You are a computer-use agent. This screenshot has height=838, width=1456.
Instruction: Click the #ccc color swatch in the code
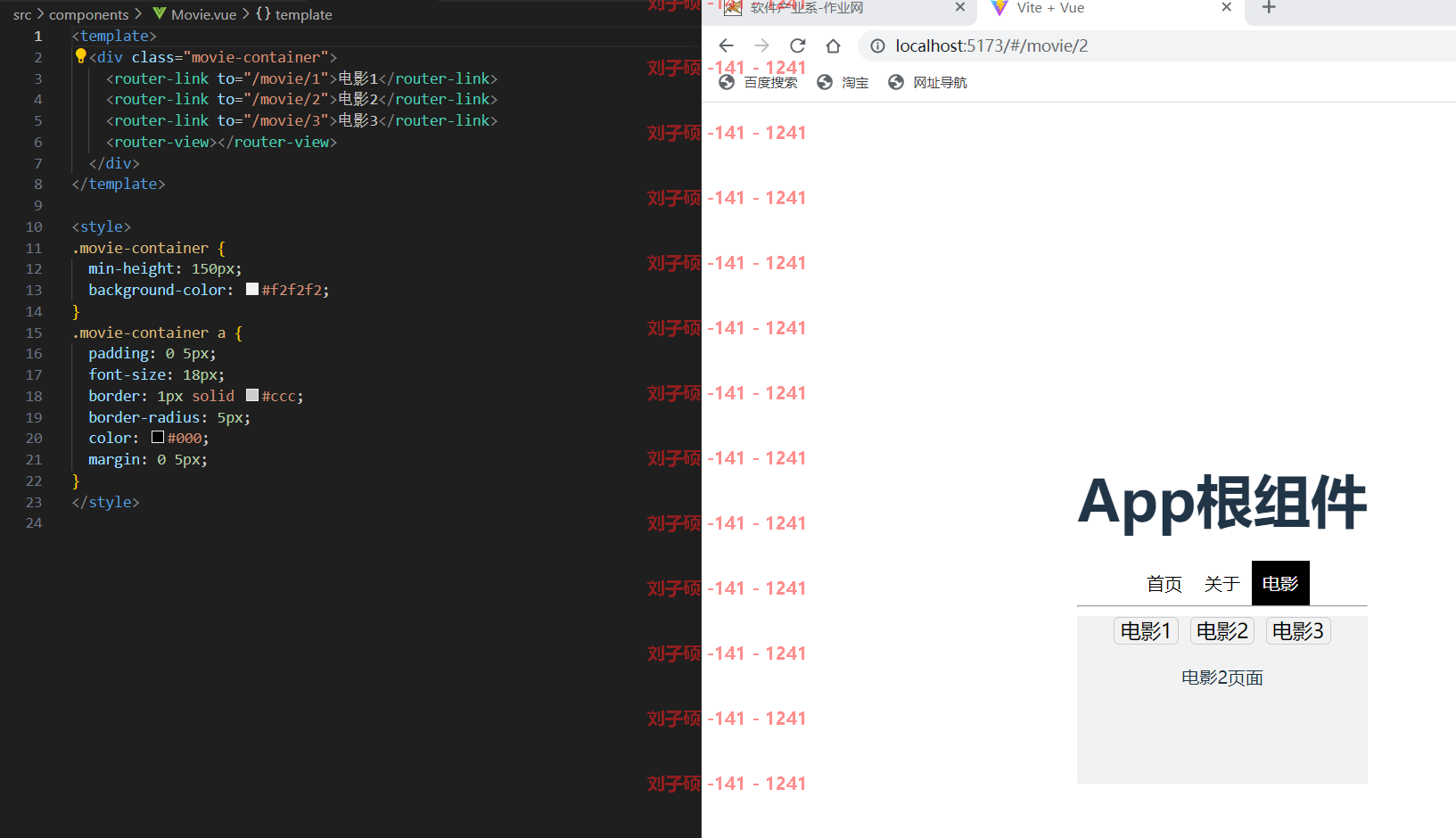coord(252,395)
